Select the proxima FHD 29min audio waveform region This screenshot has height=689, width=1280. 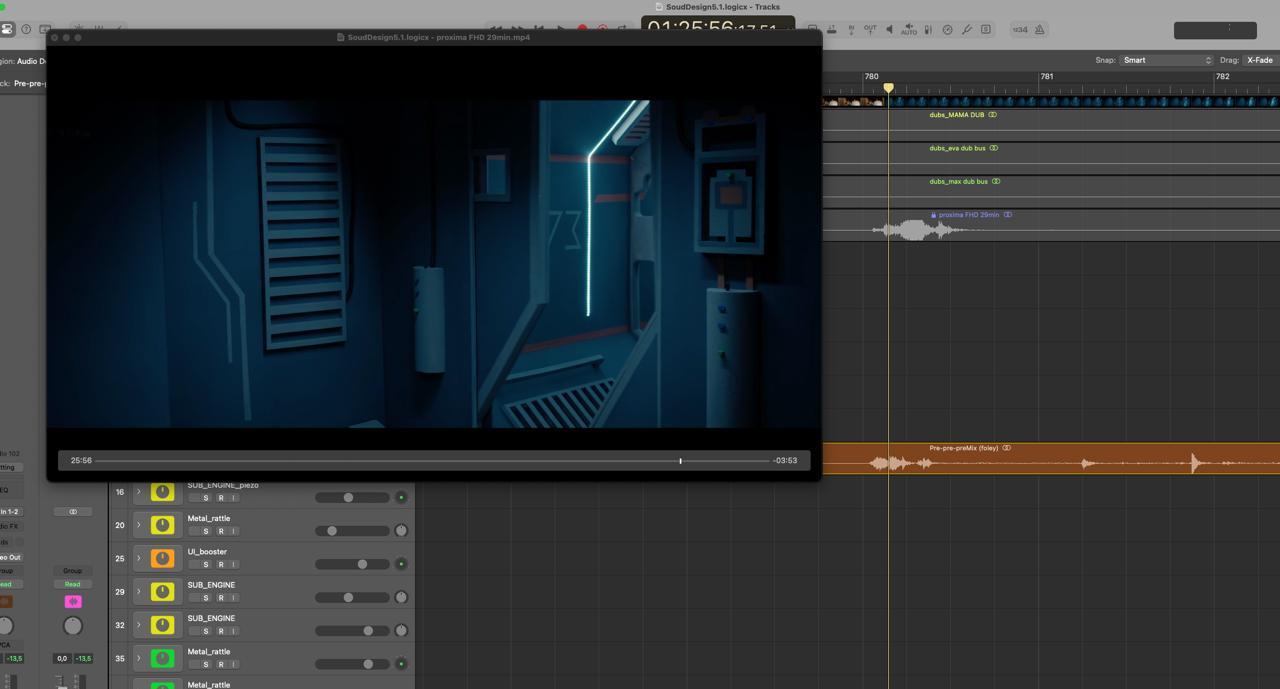pyautogui.click(x=1050, y=225)
